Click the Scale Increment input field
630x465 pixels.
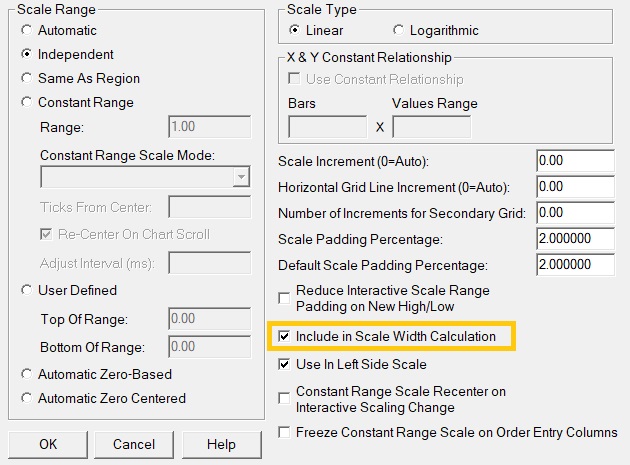575,161
